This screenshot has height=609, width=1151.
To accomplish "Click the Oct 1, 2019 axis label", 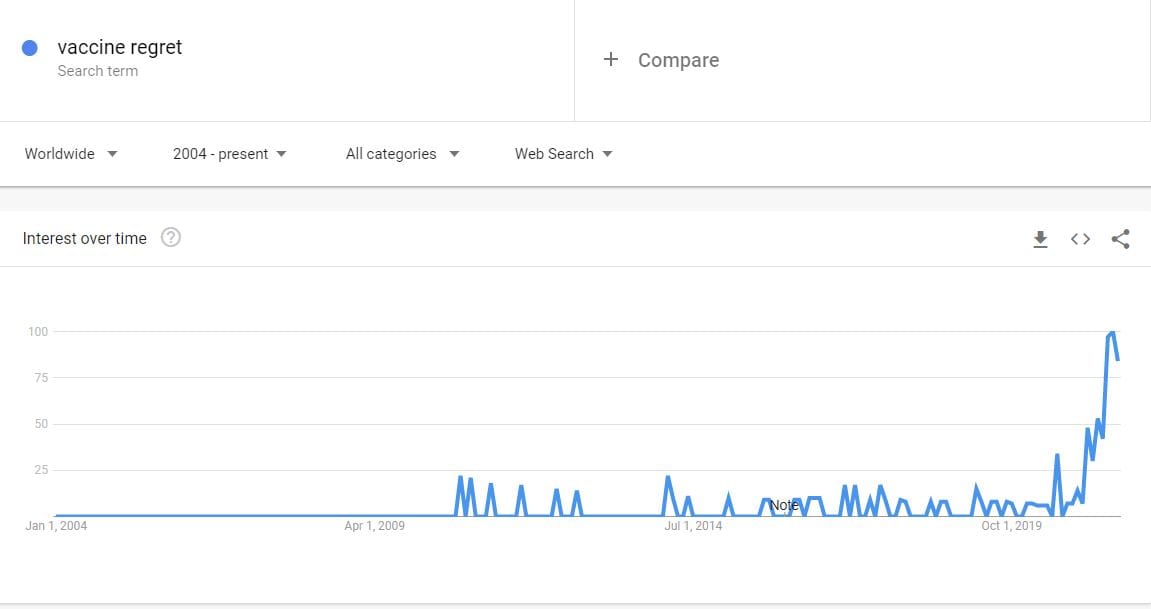I will (1012, 525).
